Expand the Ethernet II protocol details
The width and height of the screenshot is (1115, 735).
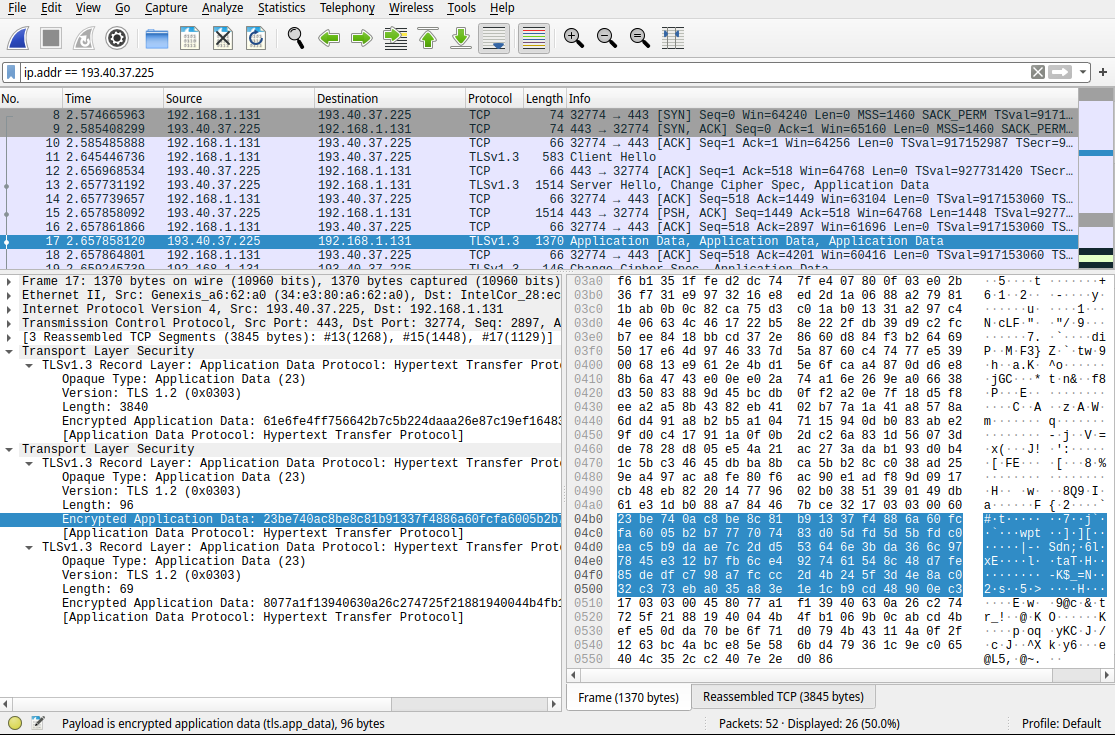[x=10, y=294]
